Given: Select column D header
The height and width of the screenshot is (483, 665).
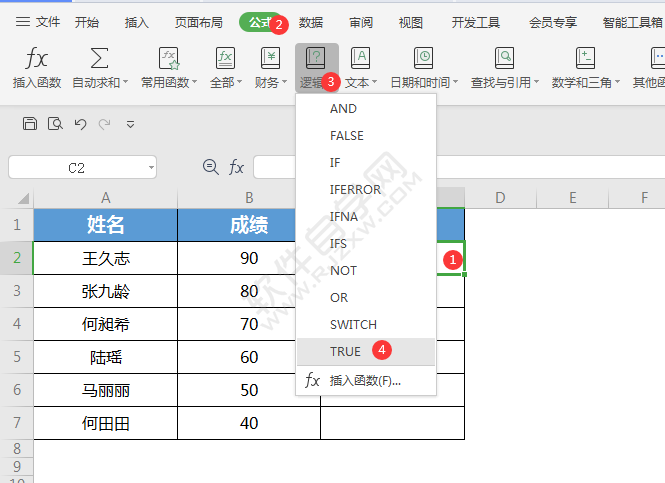Looking at the screenshot, I should tap(500, 198).
